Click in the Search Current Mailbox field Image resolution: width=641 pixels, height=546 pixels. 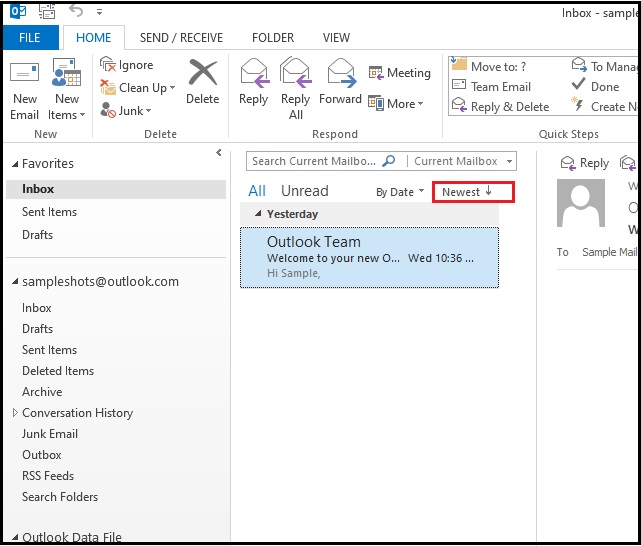coord(314,161)
